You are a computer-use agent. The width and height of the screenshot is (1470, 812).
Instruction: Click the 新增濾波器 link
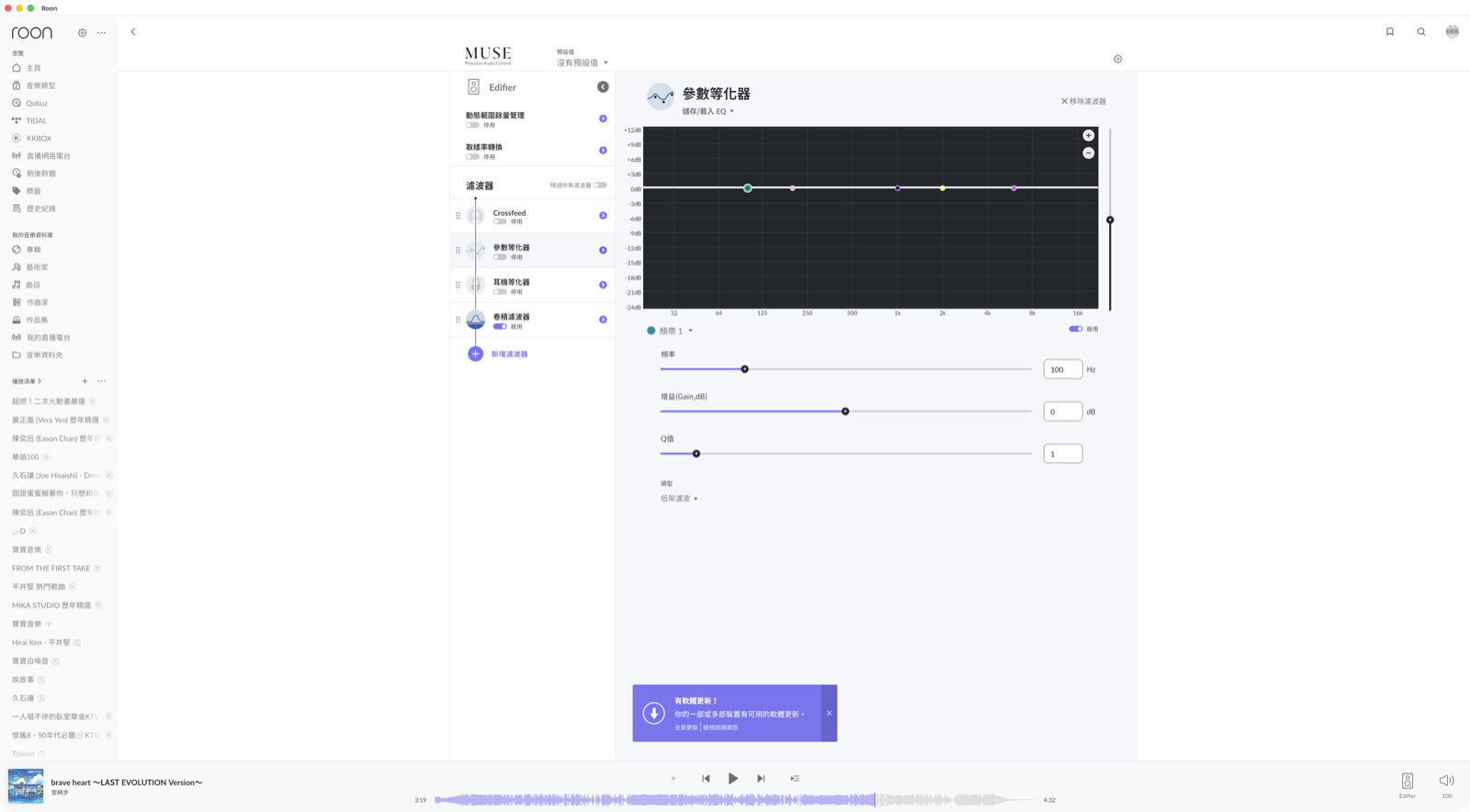pyautogui.click(x=509, y=354)
